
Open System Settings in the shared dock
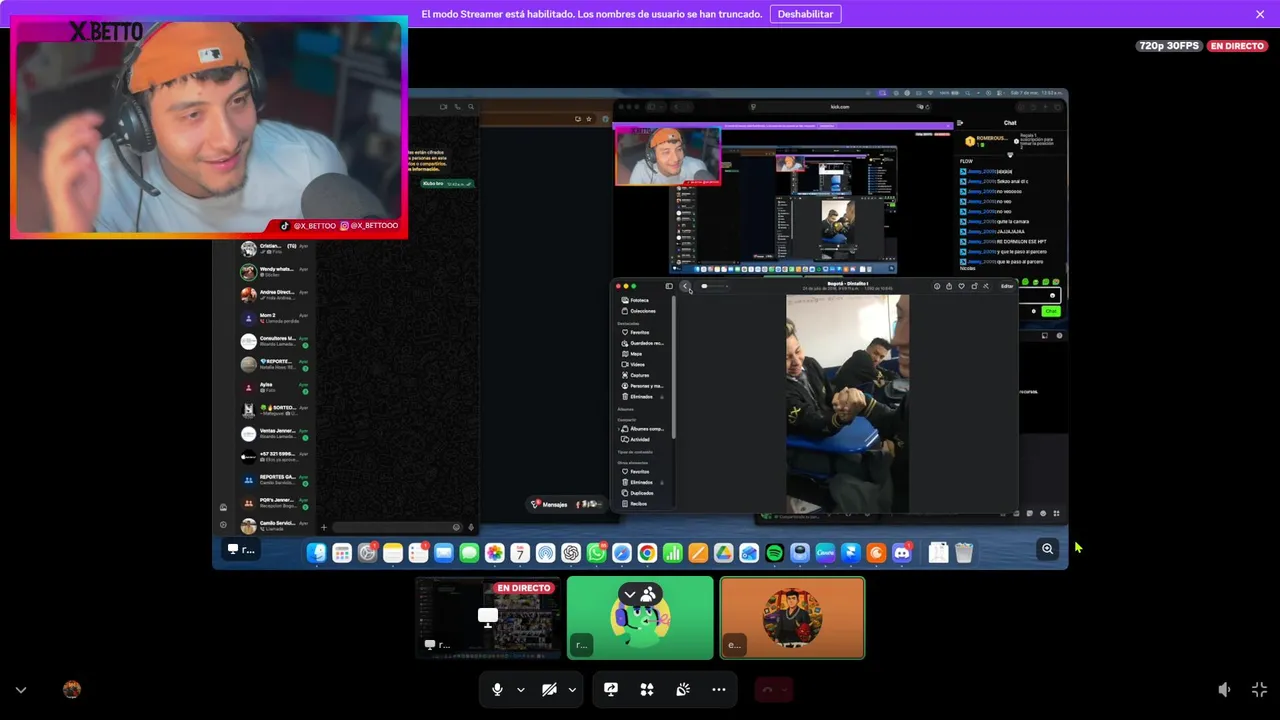coord(367,553)
